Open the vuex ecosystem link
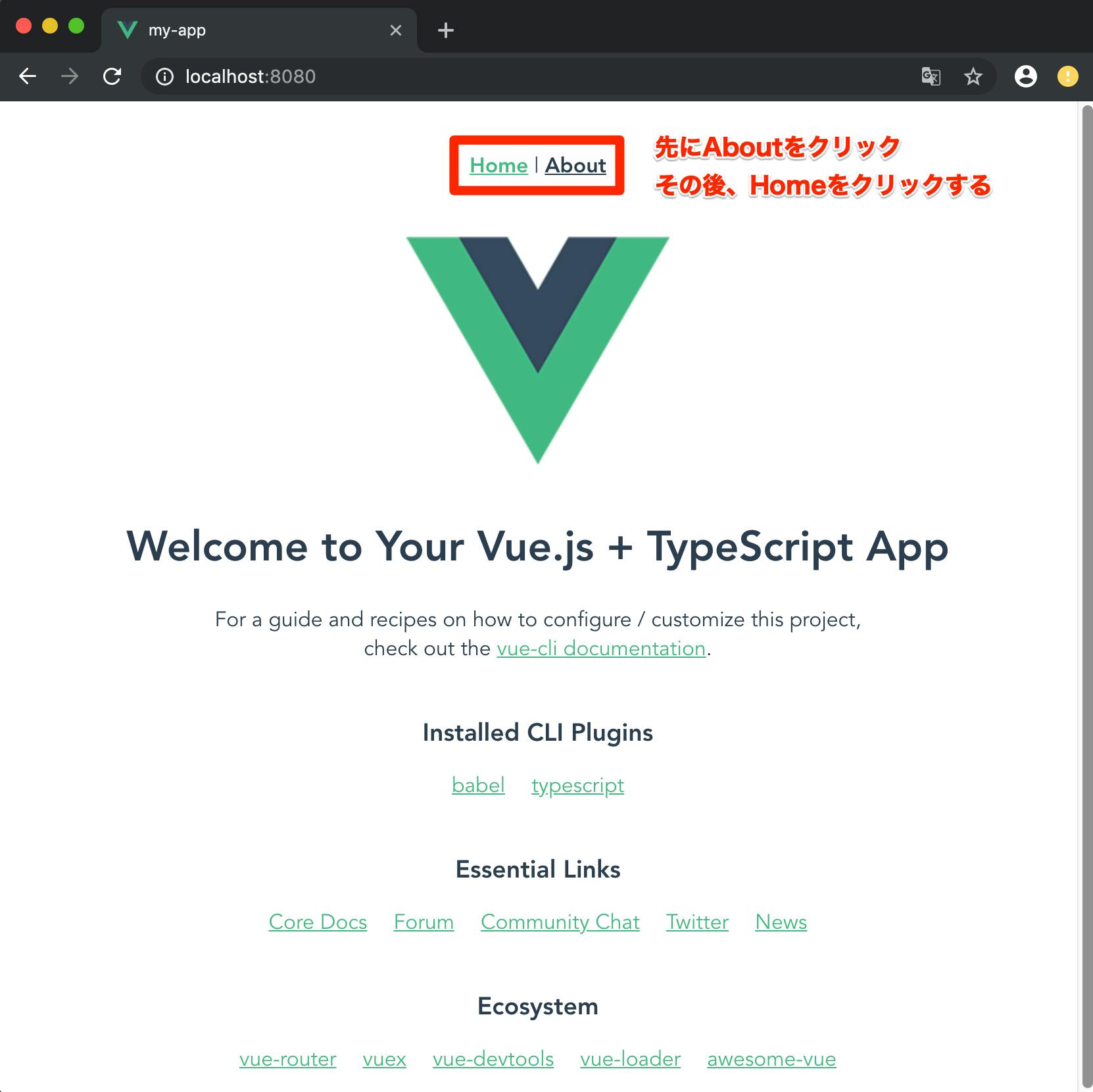 (385, 1059)
